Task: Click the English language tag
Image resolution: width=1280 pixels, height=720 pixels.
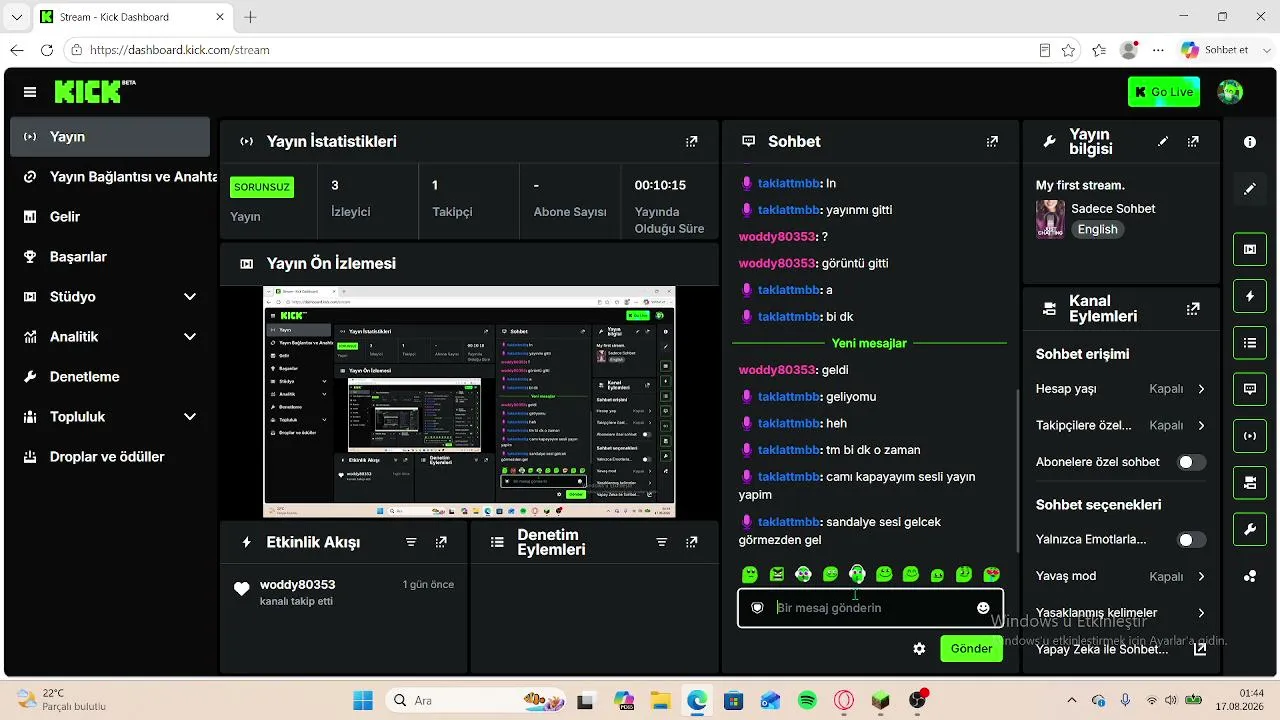Action: coord(1097,230)
